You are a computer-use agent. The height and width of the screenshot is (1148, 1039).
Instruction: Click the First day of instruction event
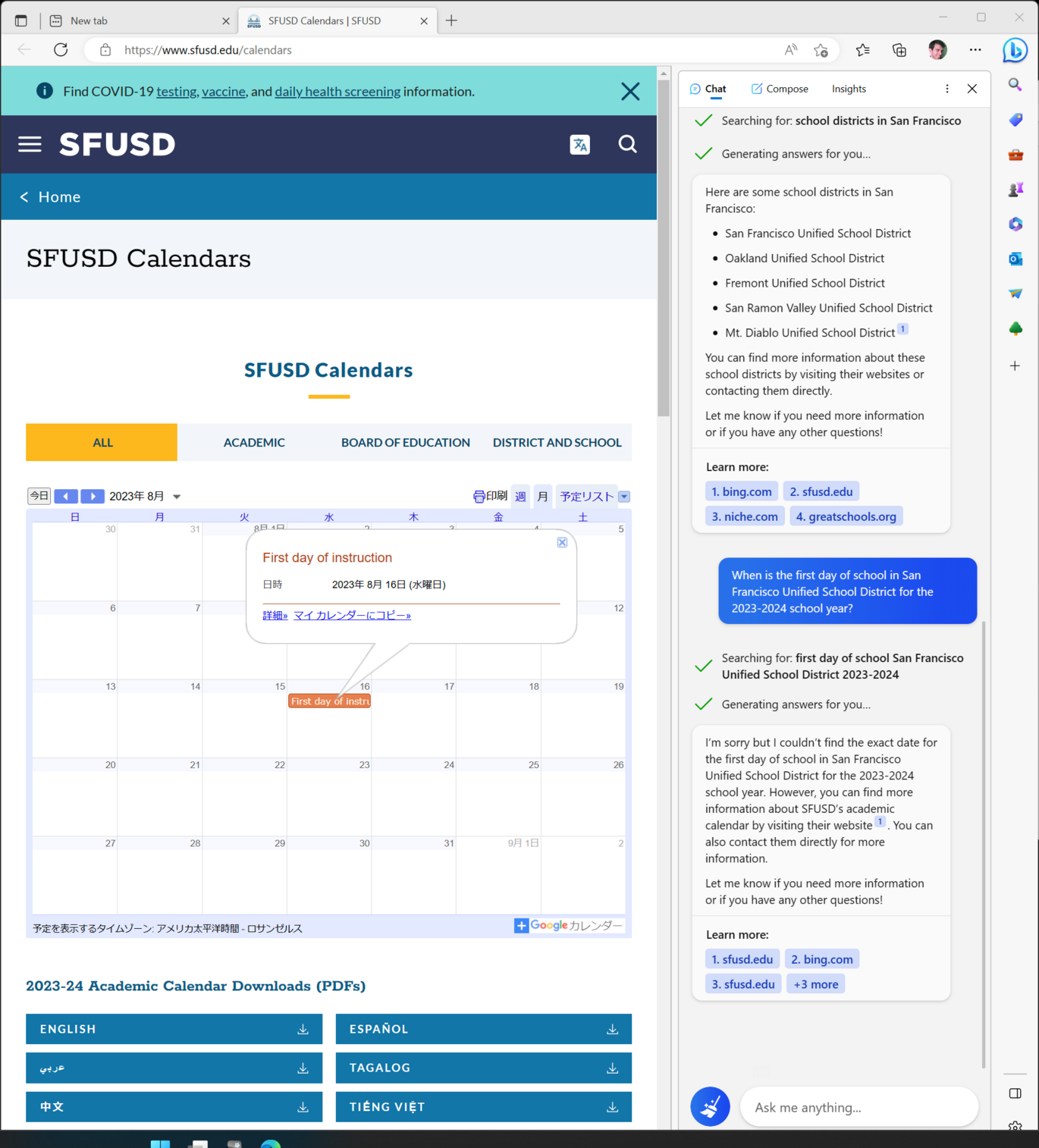click(x=329, y=701)
